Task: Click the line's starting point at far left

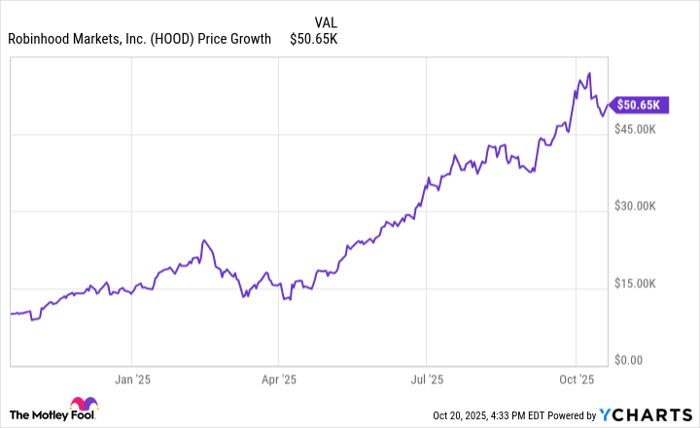Action: (10, 314)
